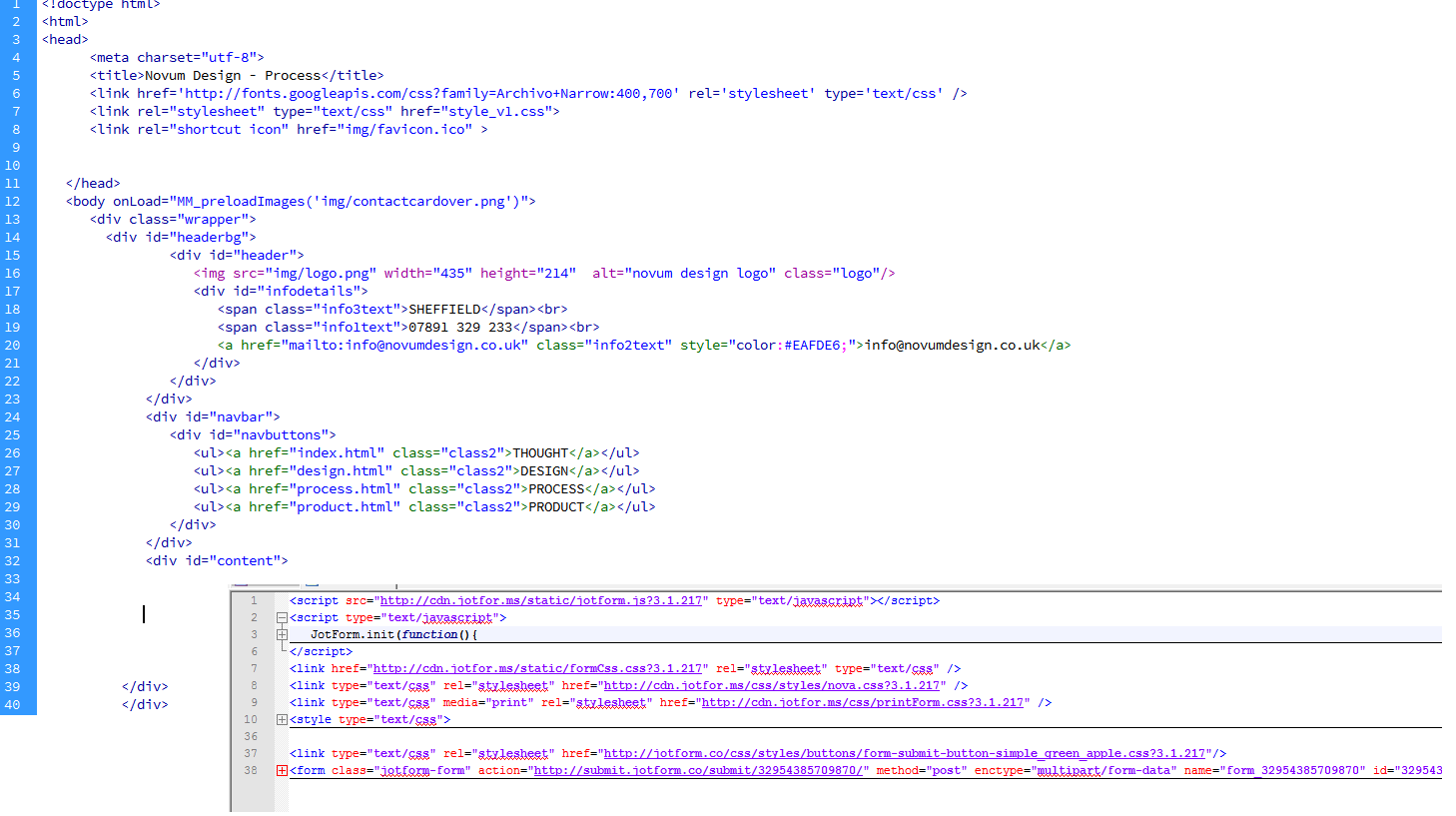Click the Google fonts Archivo Narrow URL

[429, 94]
